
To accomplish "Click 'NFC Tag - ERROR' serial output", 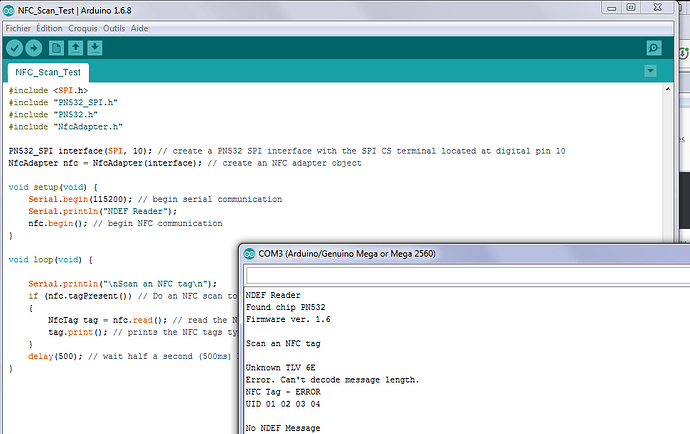I will (283, 392).
